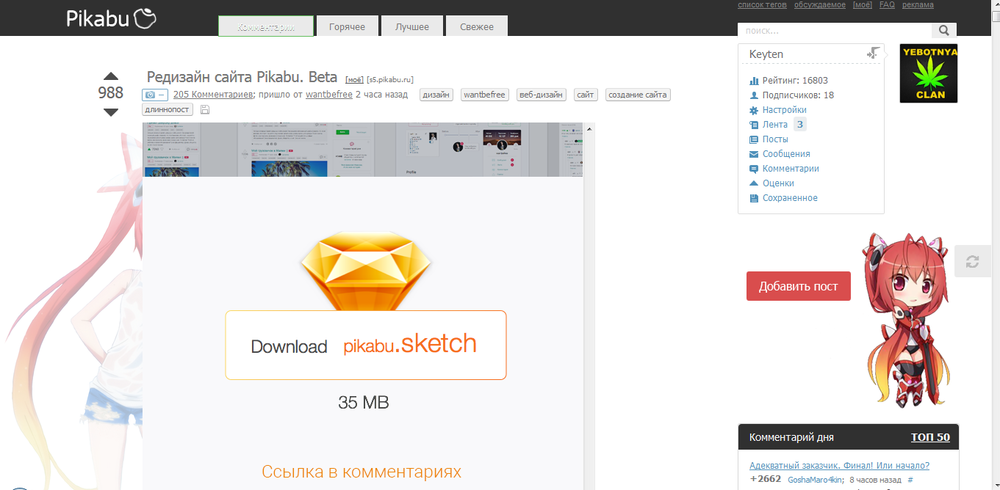Toggle the post image collapse button
The image size is (1000, 490).
pyautogui.click(x=156, y=95)
